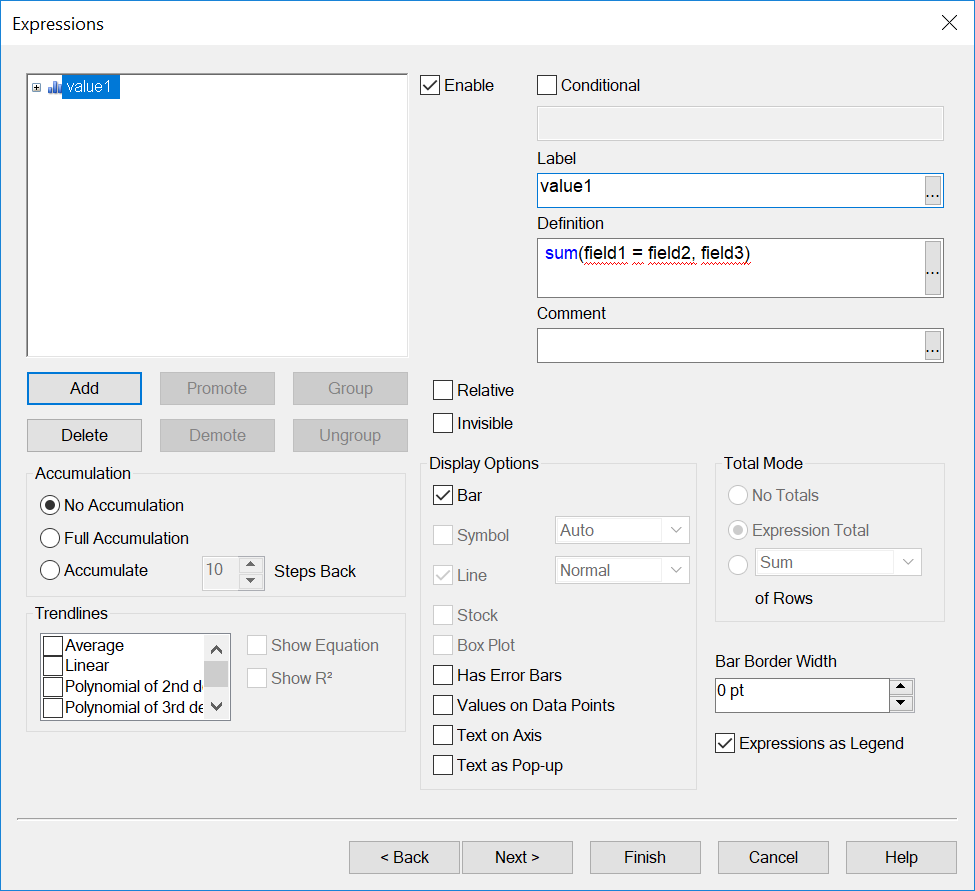The image size is (975, 891).
Task: Click the Back button
Action: point(404,857)
